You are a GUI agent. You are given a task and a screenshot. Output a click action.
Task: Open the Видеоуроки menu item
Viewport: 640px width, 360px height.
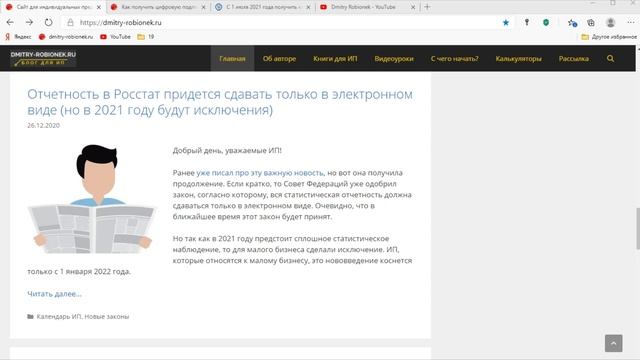(x=394, y=58)
